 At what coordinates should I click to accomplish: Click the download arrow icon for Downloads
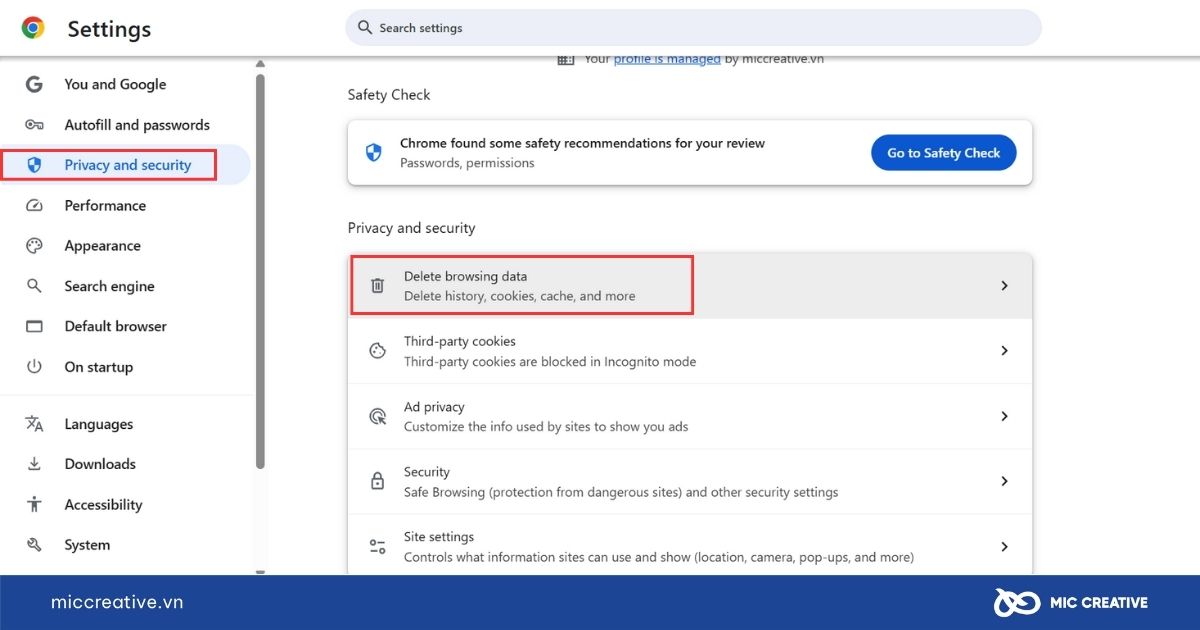click(x=34, y=464)
